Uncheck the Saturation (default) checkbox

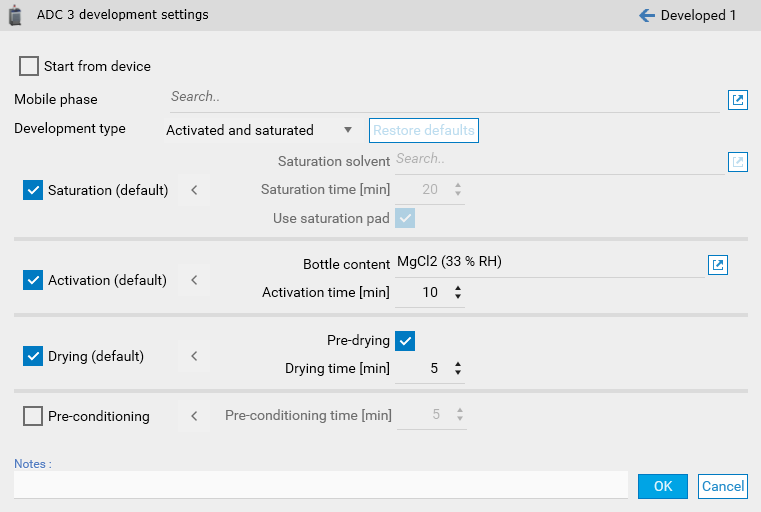(33, 190)
